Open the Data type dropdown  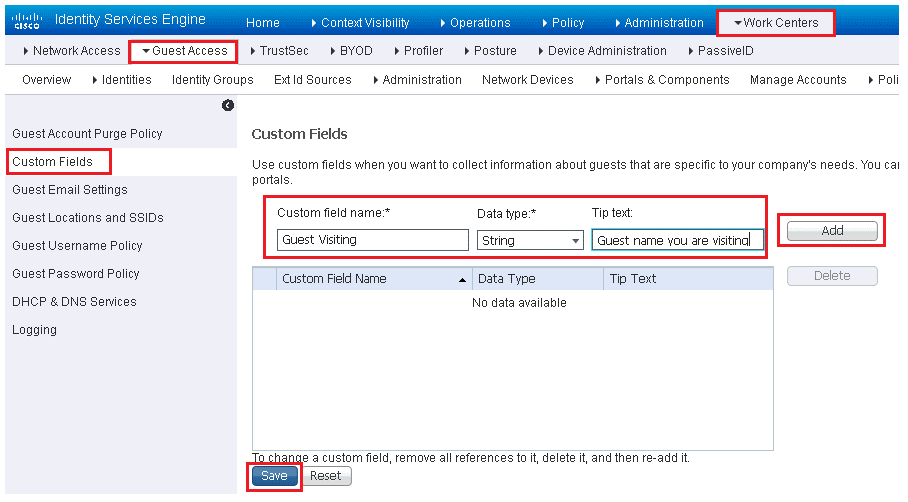[x=530, y=240]
